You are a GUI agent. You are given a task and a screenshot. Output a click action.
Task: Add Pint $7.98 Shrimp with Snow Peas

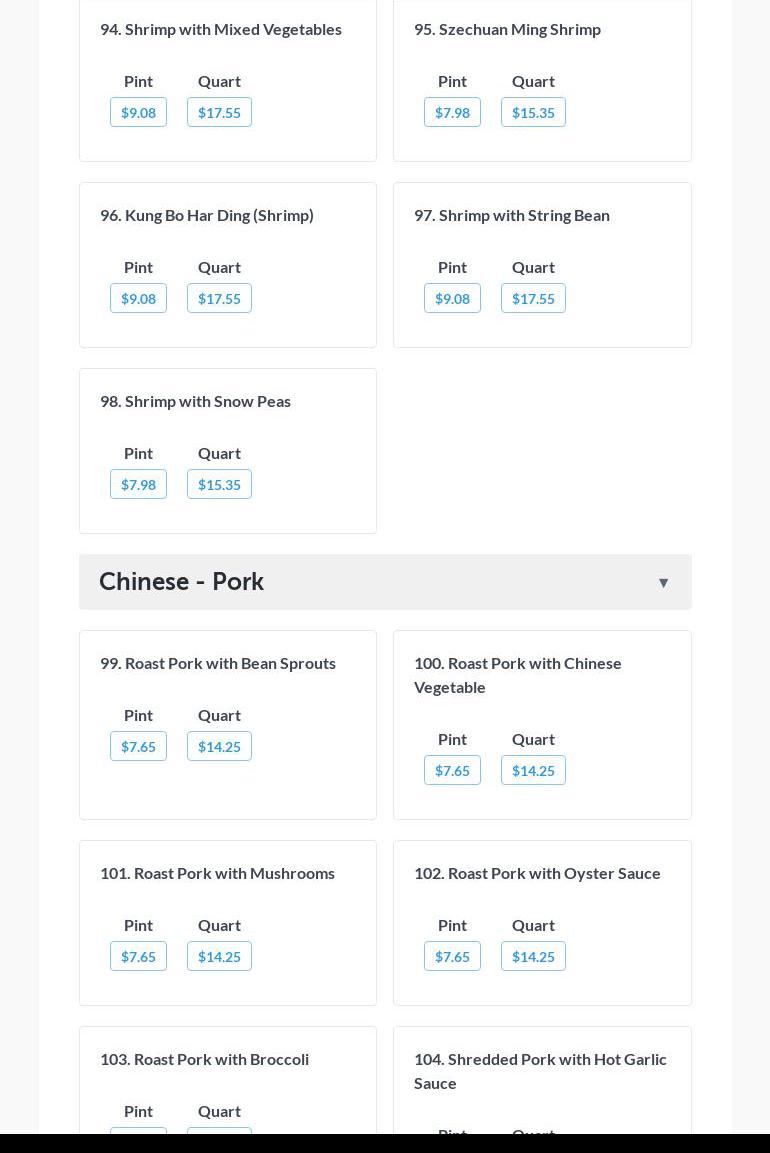tap(138, 484)
